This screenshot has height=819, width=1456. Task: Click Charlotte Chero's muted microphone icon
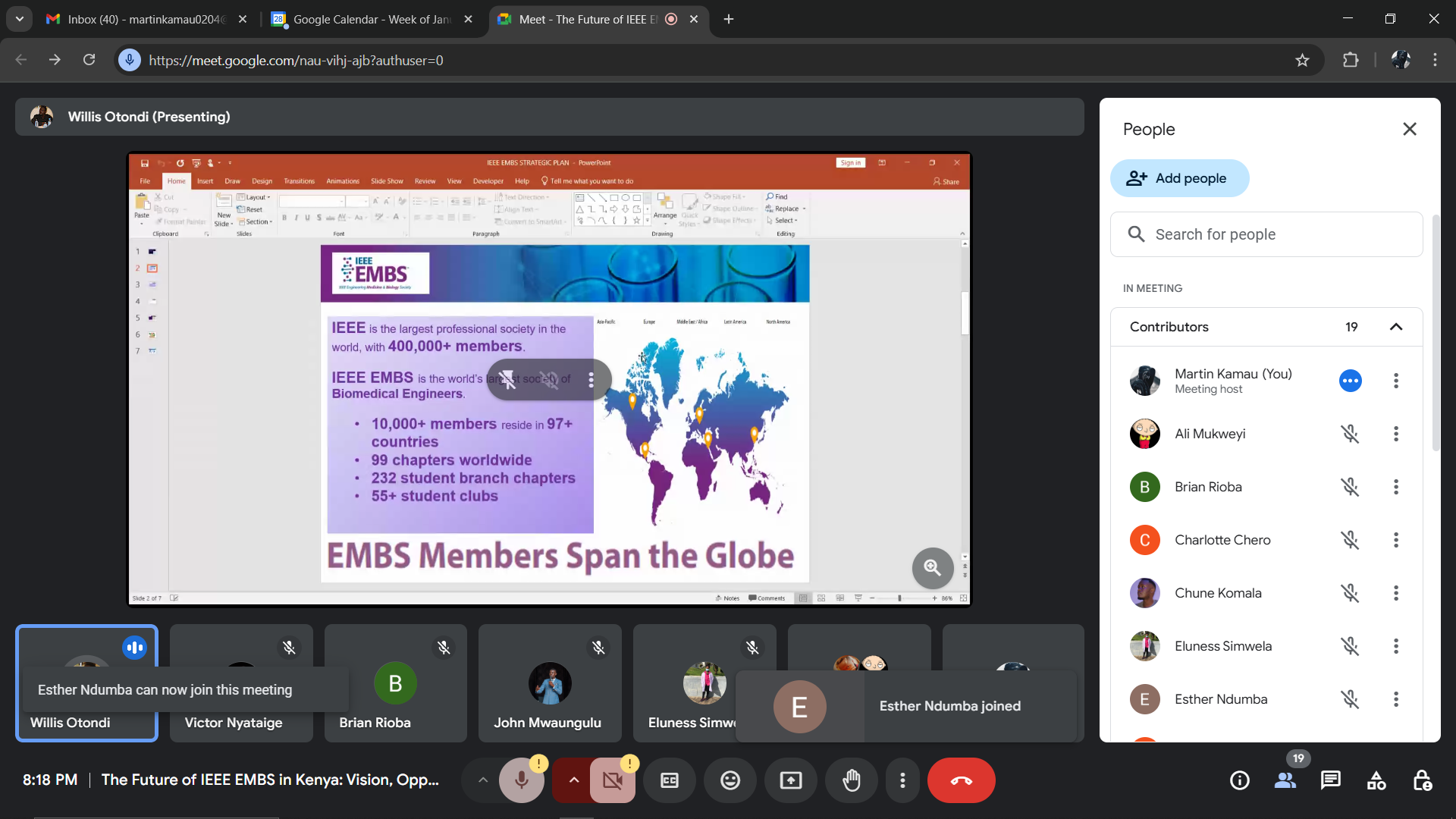[1350, 540]
